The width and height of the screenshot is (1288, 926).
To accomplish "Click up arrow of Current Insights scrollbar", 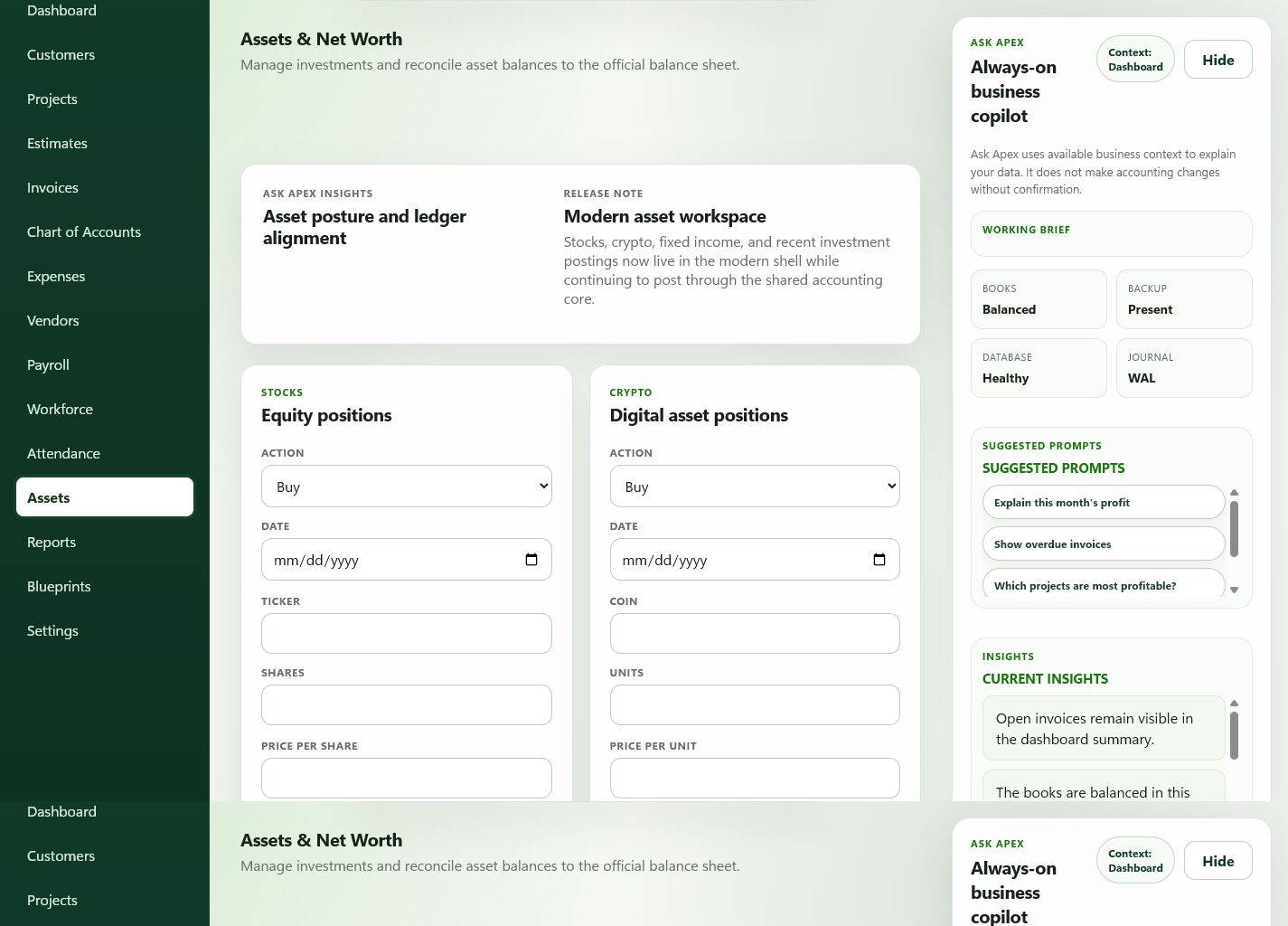I will [x=1234, y=703].
